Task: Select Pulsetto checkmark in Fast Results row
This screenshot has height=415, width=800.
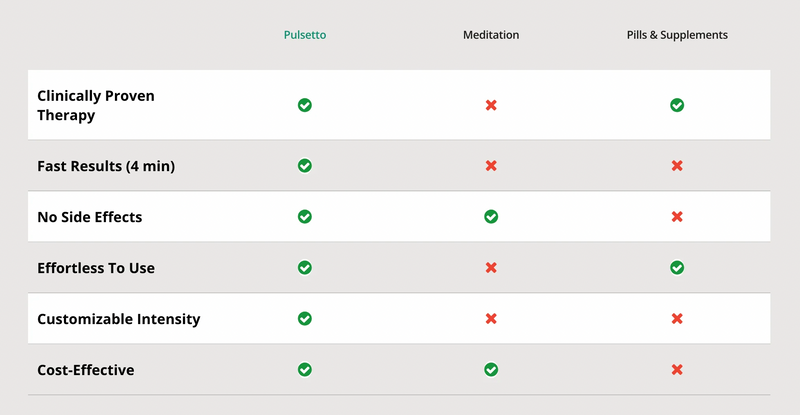Action: pyautogui.click(x=305, y=166)
